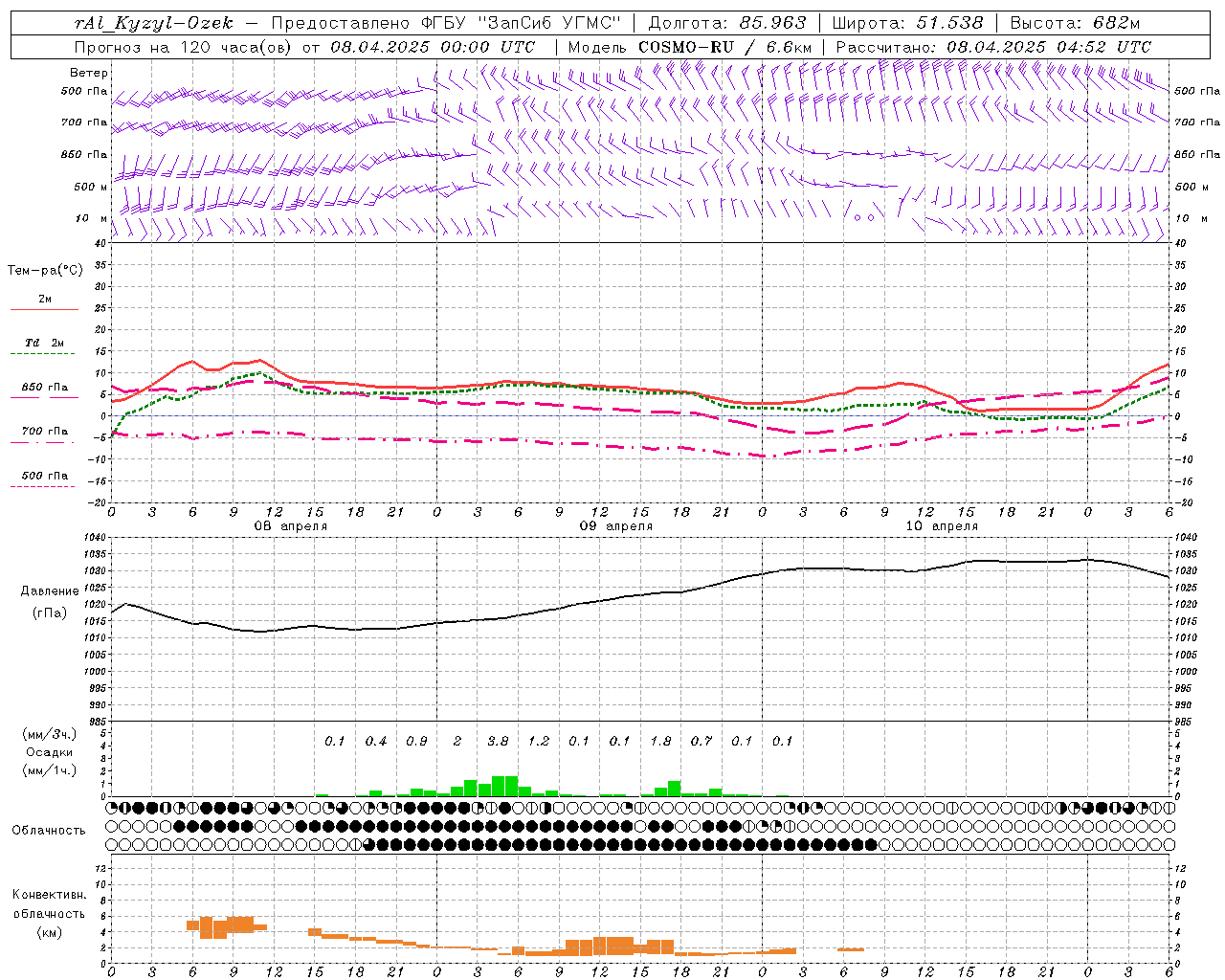The height and width of the screenshot is (980, 1225).
Task: Click the Тем-ра(°C) axis title
Action: 45,271
